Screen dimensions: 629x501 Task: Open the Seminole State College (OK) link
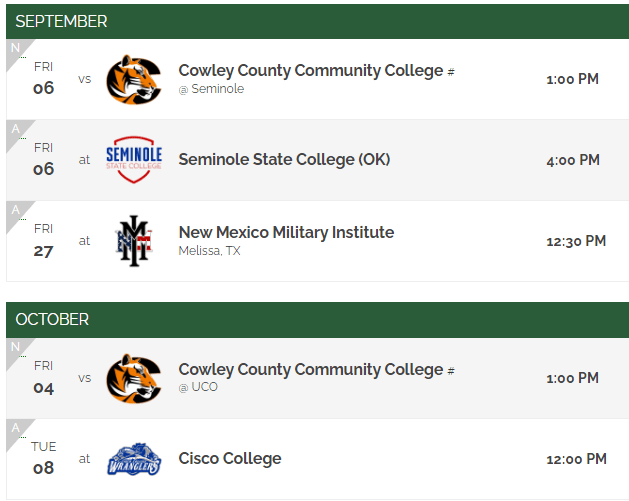tap(284, 159)
